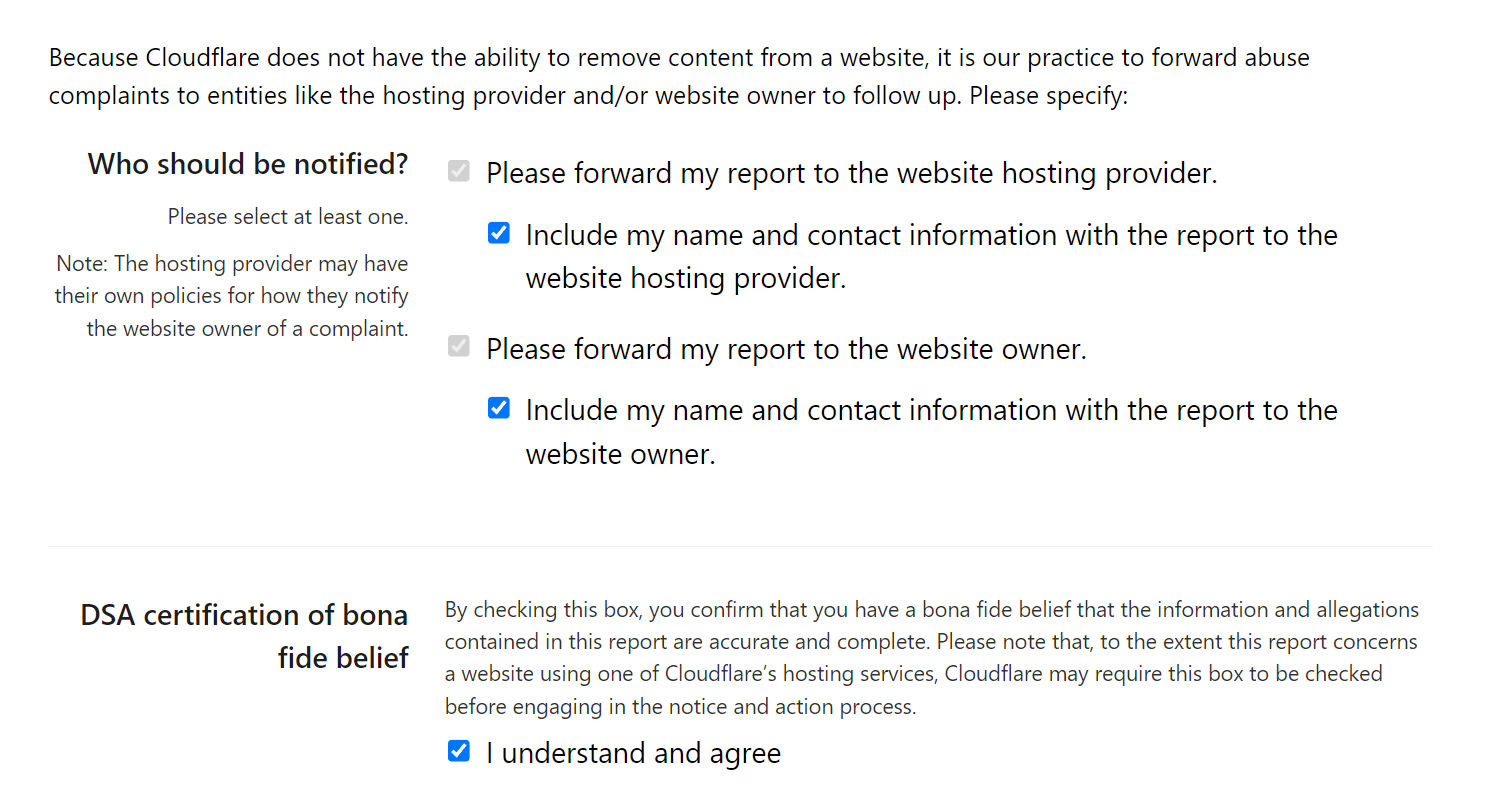Uncheck include contact info for hosting provider checkbox
The height and width of the screenshot is (808, 1486).
[x=498, y=234]
